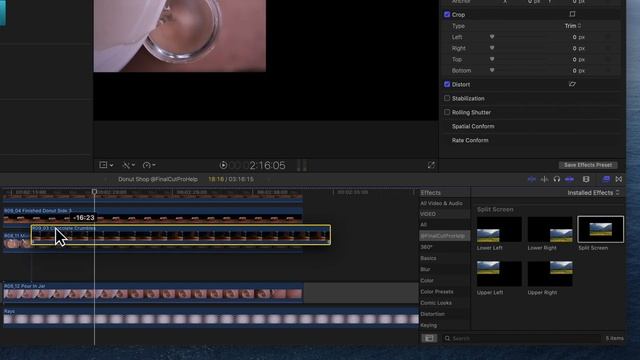
Task: Open the Installed Effects popup menu
Action: 593,193
